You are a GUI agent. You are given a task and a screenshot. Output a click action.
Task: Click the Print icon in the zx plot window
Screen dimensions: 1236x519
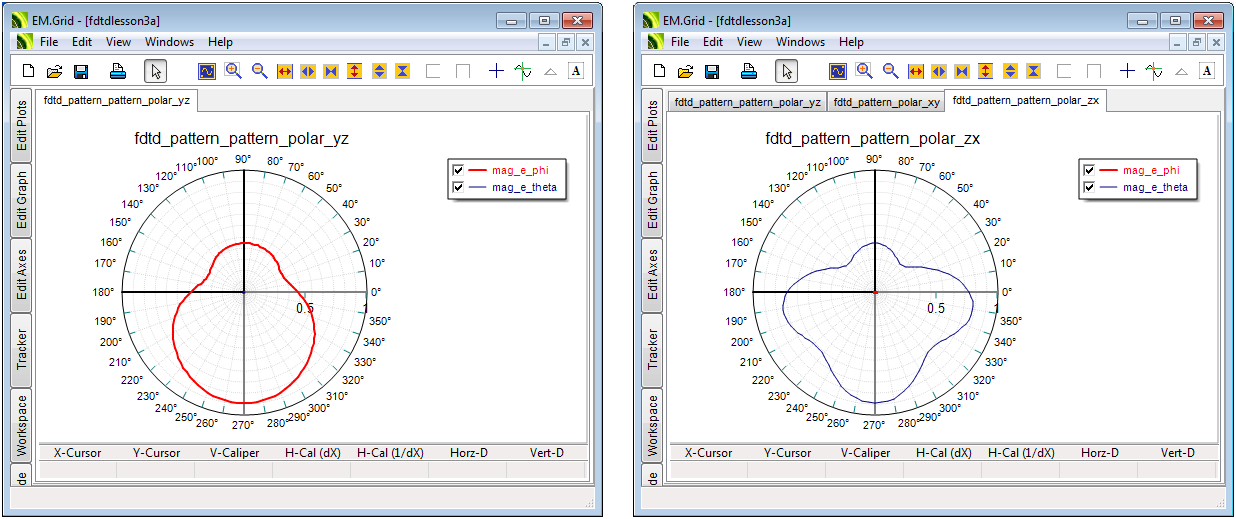pos(748,71)
